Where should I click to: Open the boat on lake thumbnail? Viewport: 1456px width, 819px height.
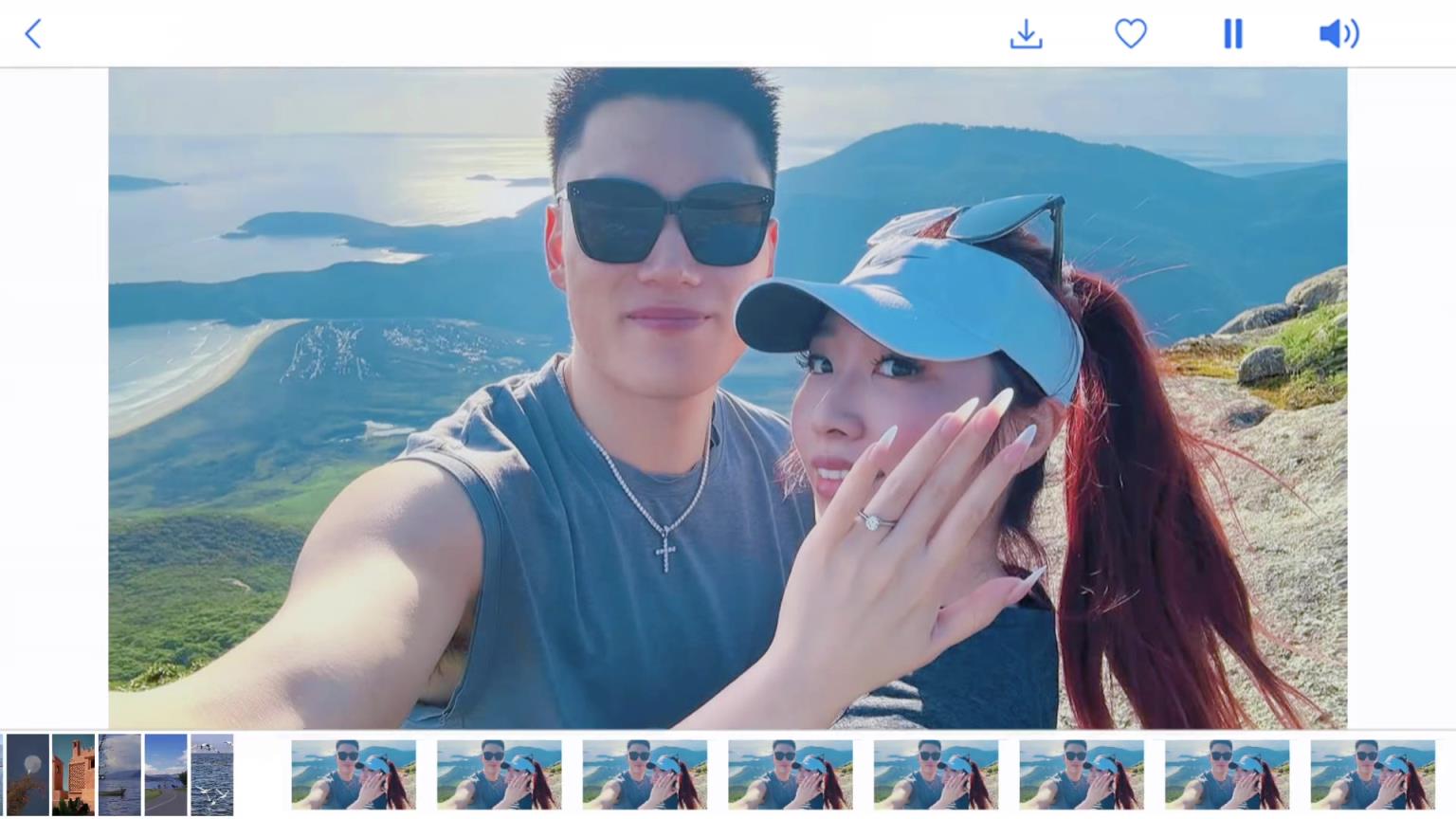[x=119, y=774]
